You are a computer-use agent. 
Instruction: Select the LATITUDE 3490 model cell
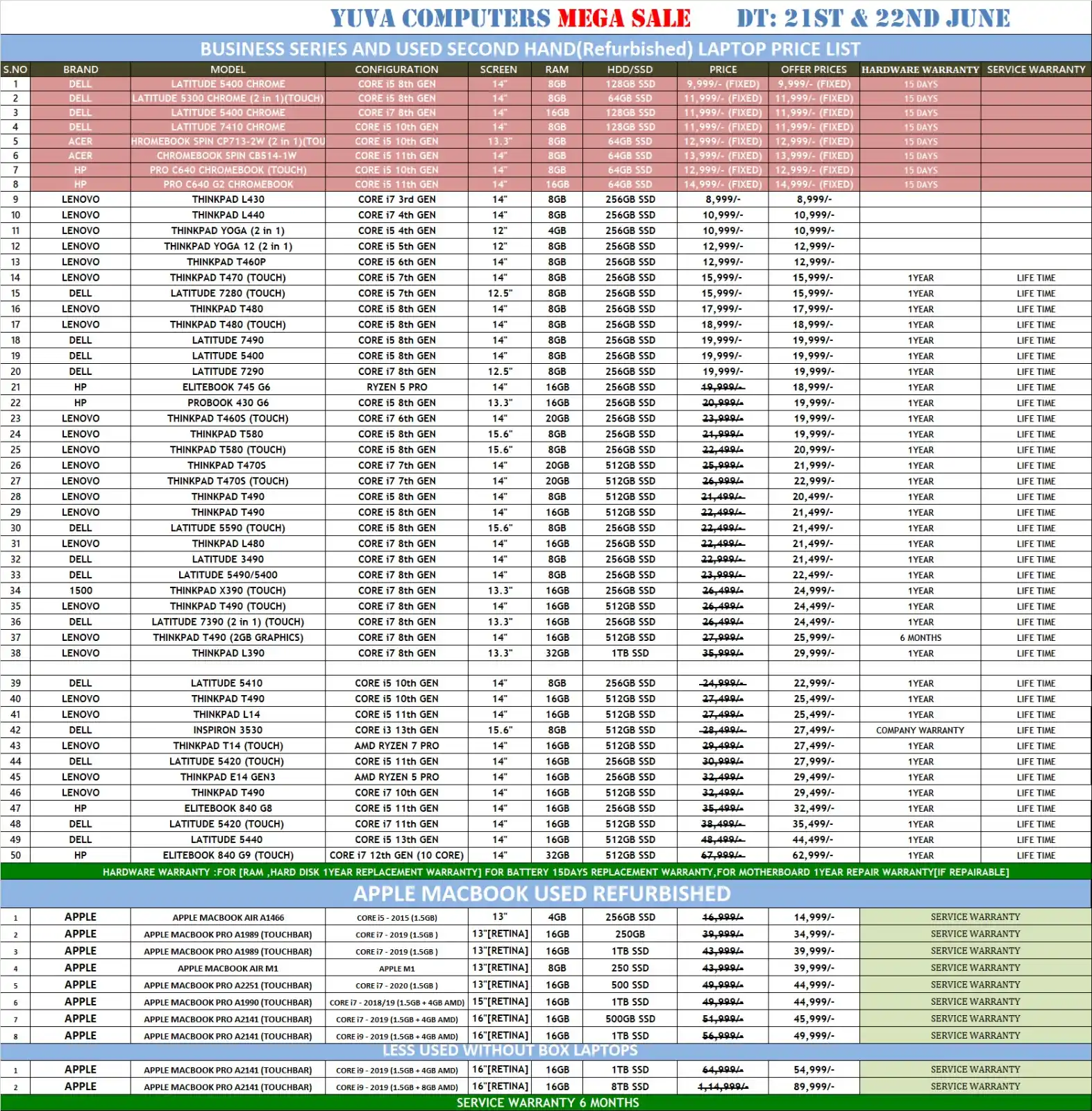coord(228,560)
